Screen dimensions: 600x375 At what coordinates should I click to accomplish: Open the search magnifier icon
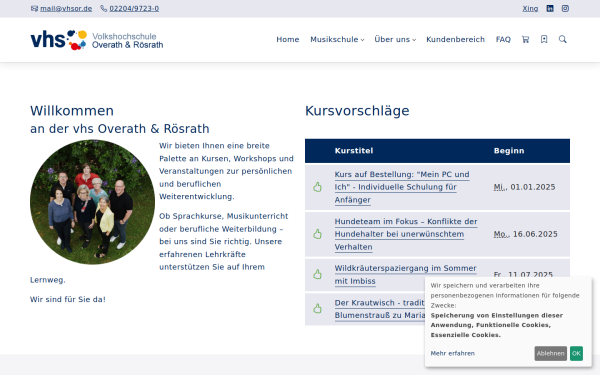[562, 39]
